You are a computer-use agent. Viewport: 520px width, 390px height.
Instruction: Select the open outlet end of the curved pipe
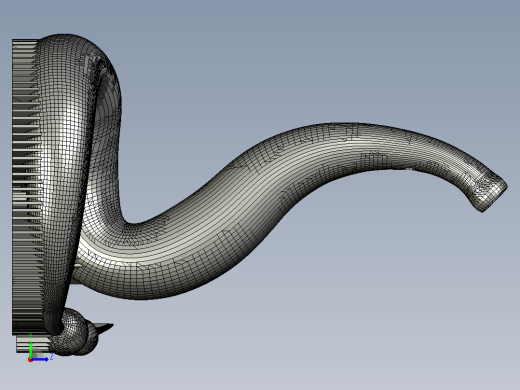[490, 193]
